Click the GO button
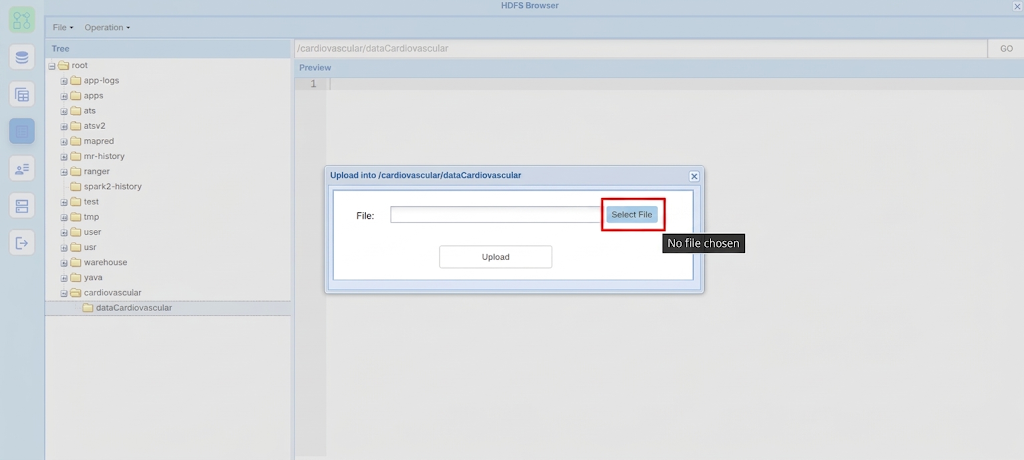Viewport: 1024px width, 460px height. [x=1006, y=48]
